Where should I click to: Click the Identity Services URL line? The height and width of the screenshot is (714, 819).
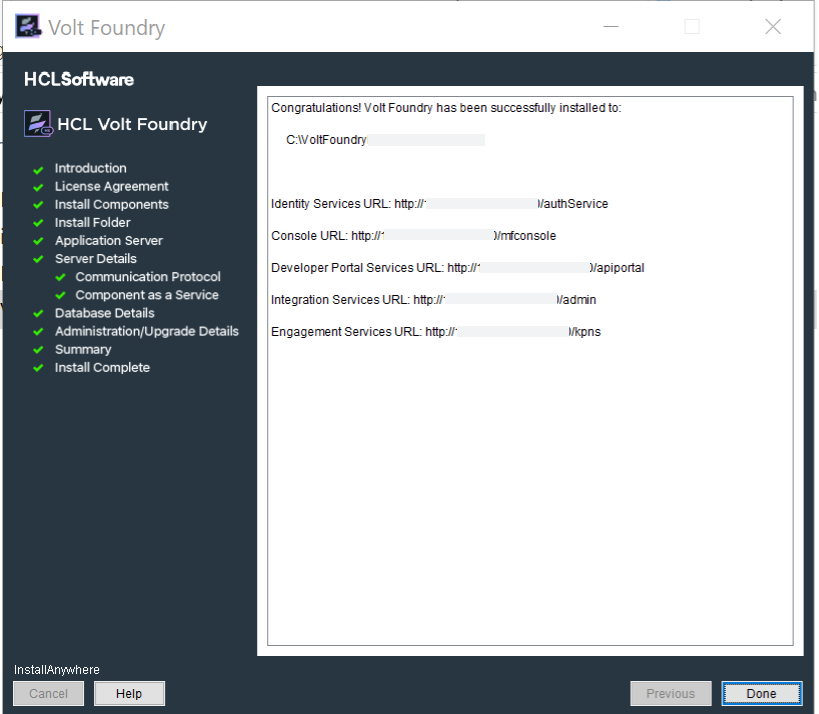pyautogui.click(x=439, y=204)
